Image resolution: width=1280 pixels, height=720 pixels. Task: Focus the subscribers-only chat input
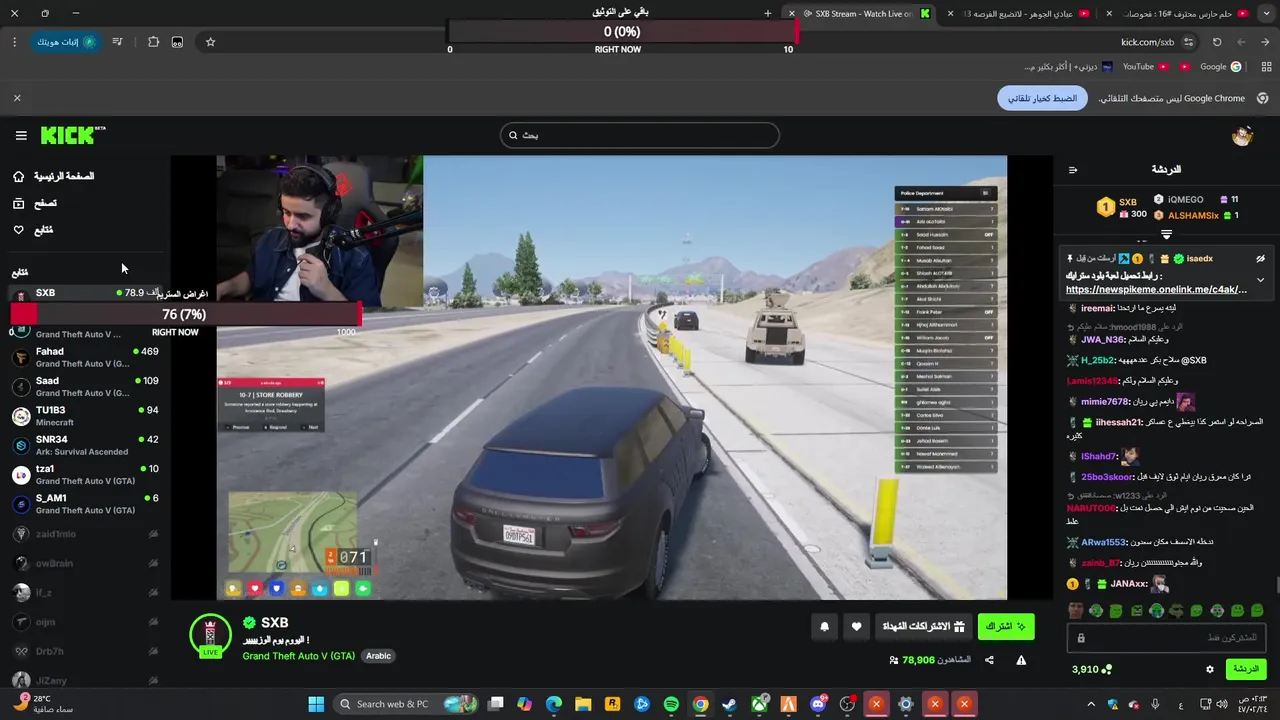(1166, 638)
